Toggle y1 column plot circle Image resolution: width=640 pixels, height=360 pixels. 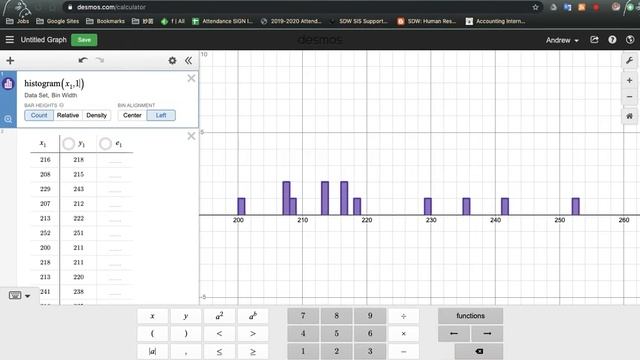coord(69,144)
